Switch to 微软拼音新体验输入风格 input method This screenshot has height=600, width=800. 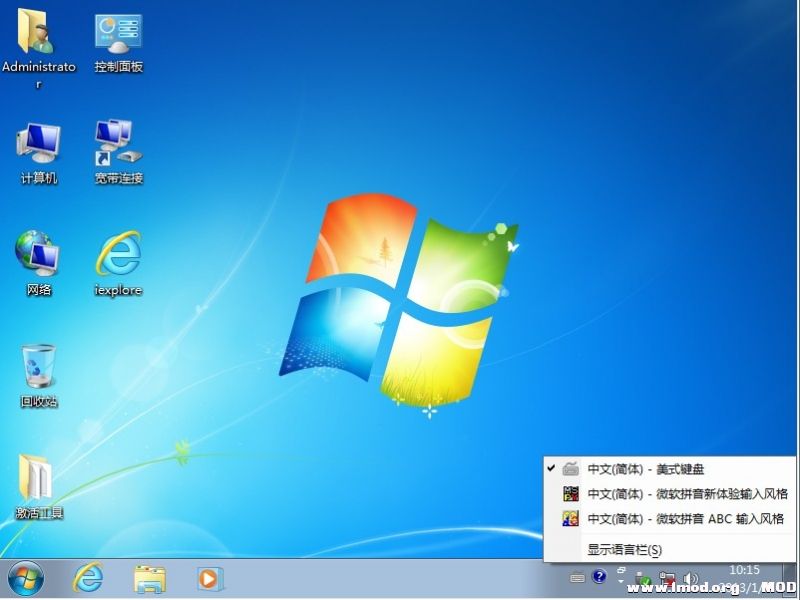click(686, 494)
